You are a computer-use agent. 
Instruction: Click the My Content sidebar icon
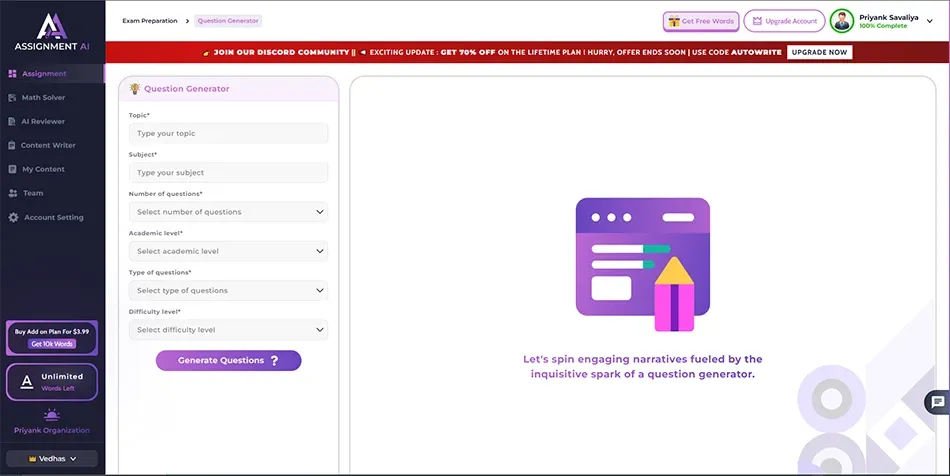(12, 169)
